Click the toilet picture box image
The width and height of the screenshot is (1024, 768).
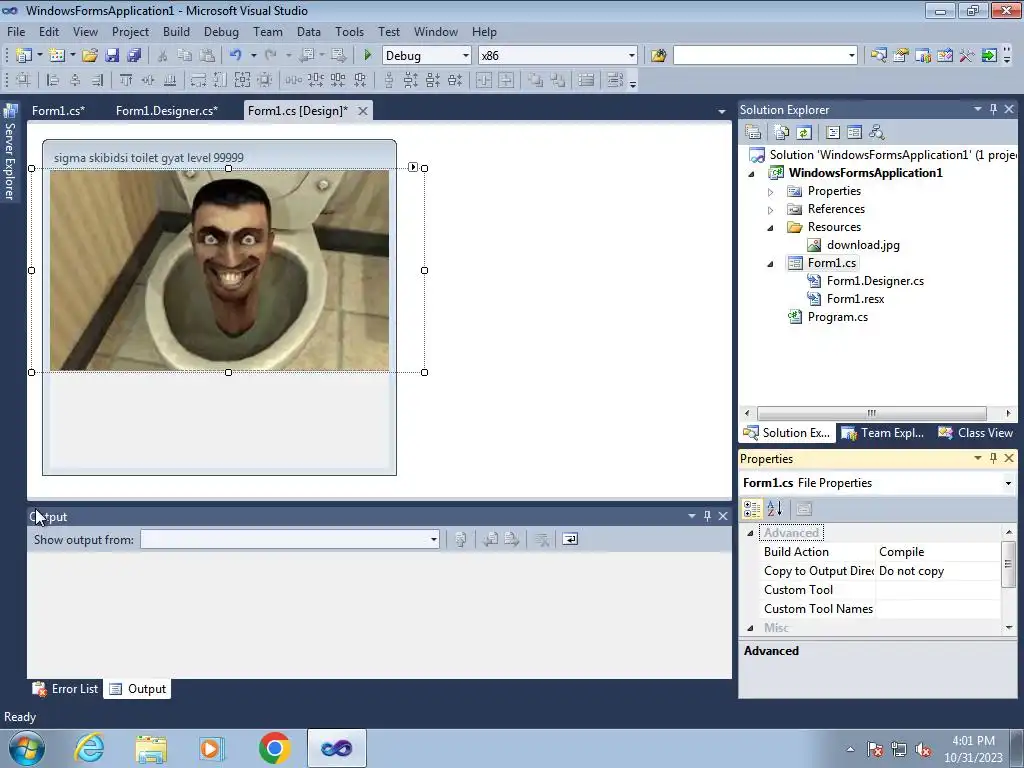coord(219,270)
